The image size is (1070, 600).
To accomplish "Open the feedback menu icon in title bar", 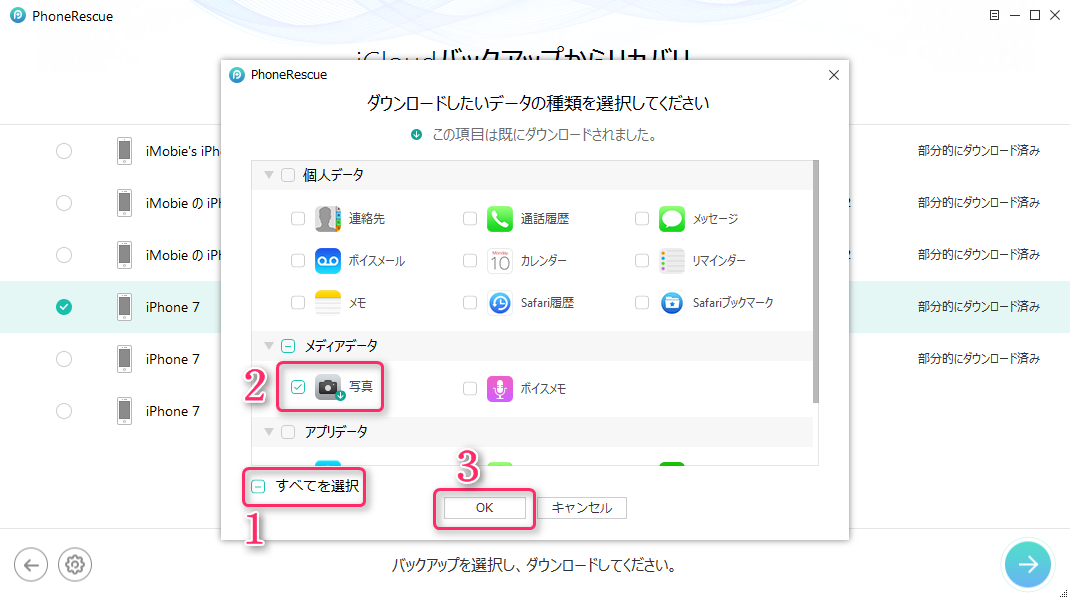I will (994, 15).
